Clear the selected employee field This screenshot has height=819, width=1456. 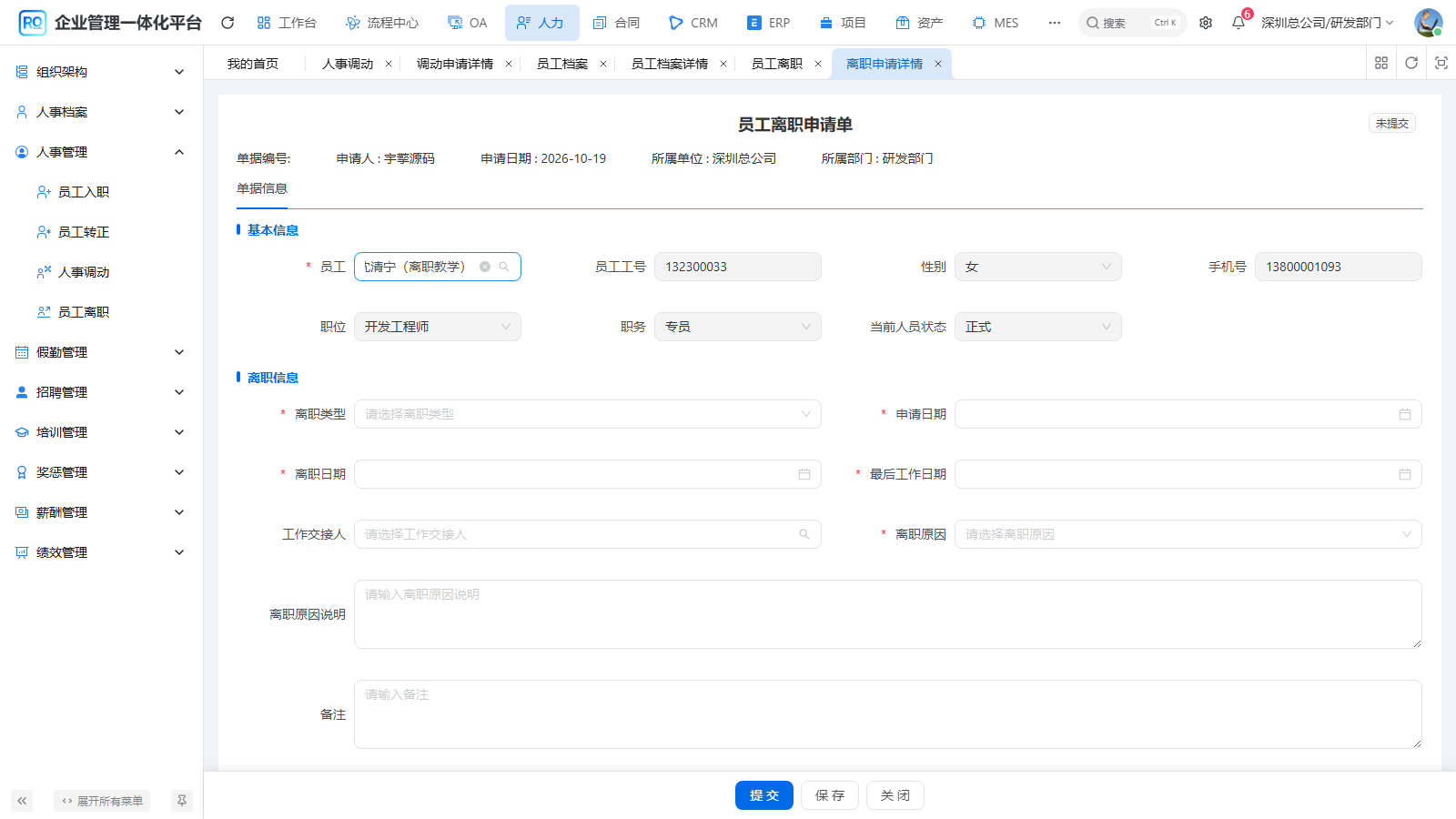[x=485, y=267]
